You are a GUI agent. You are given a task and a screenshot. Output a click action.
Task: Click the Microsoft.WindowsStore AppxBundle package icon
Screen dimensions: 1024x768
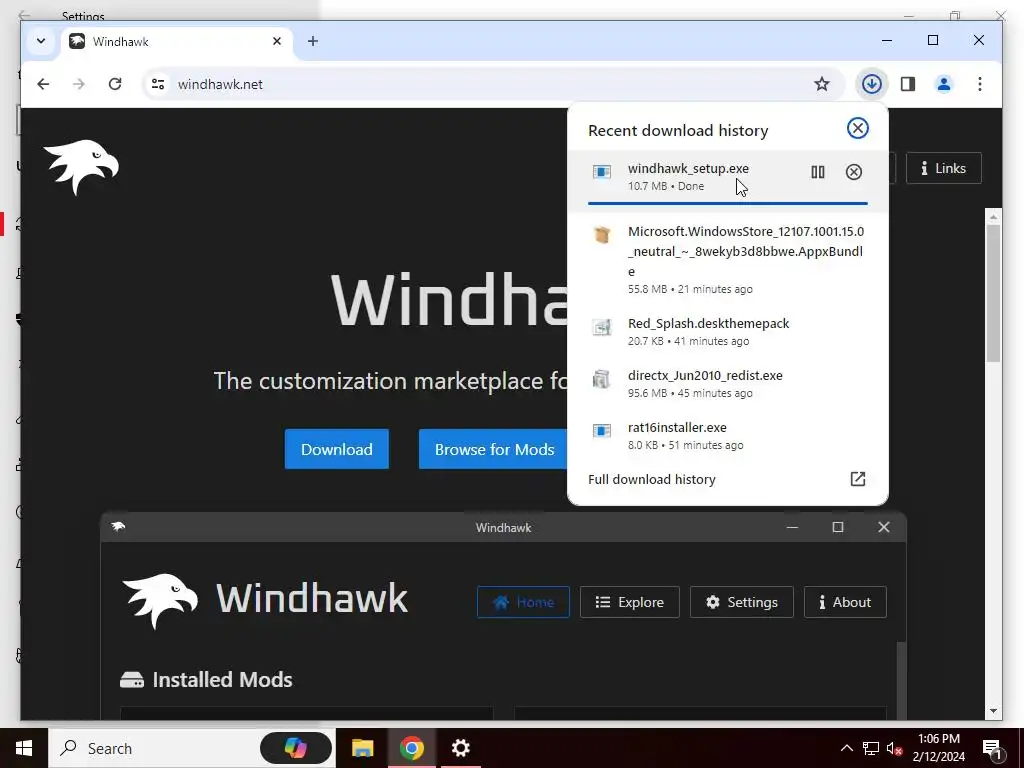(601, 234)
